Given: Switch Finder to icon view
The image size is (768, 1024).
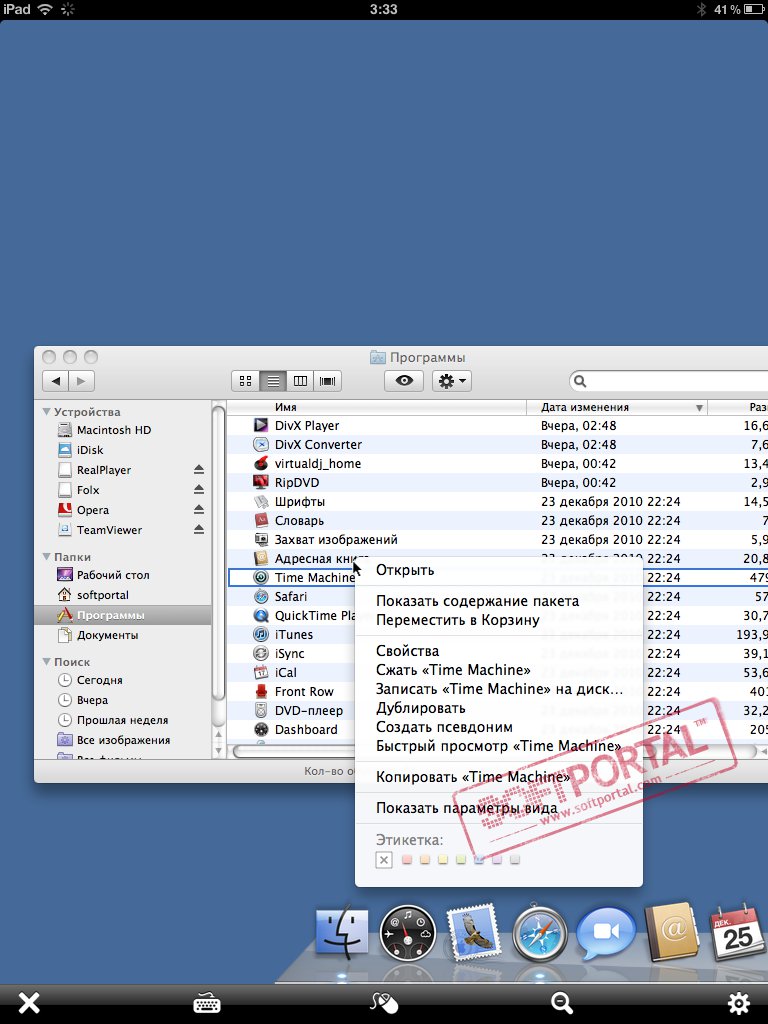Looking at the screenshot, I should (x=246, y=381).
